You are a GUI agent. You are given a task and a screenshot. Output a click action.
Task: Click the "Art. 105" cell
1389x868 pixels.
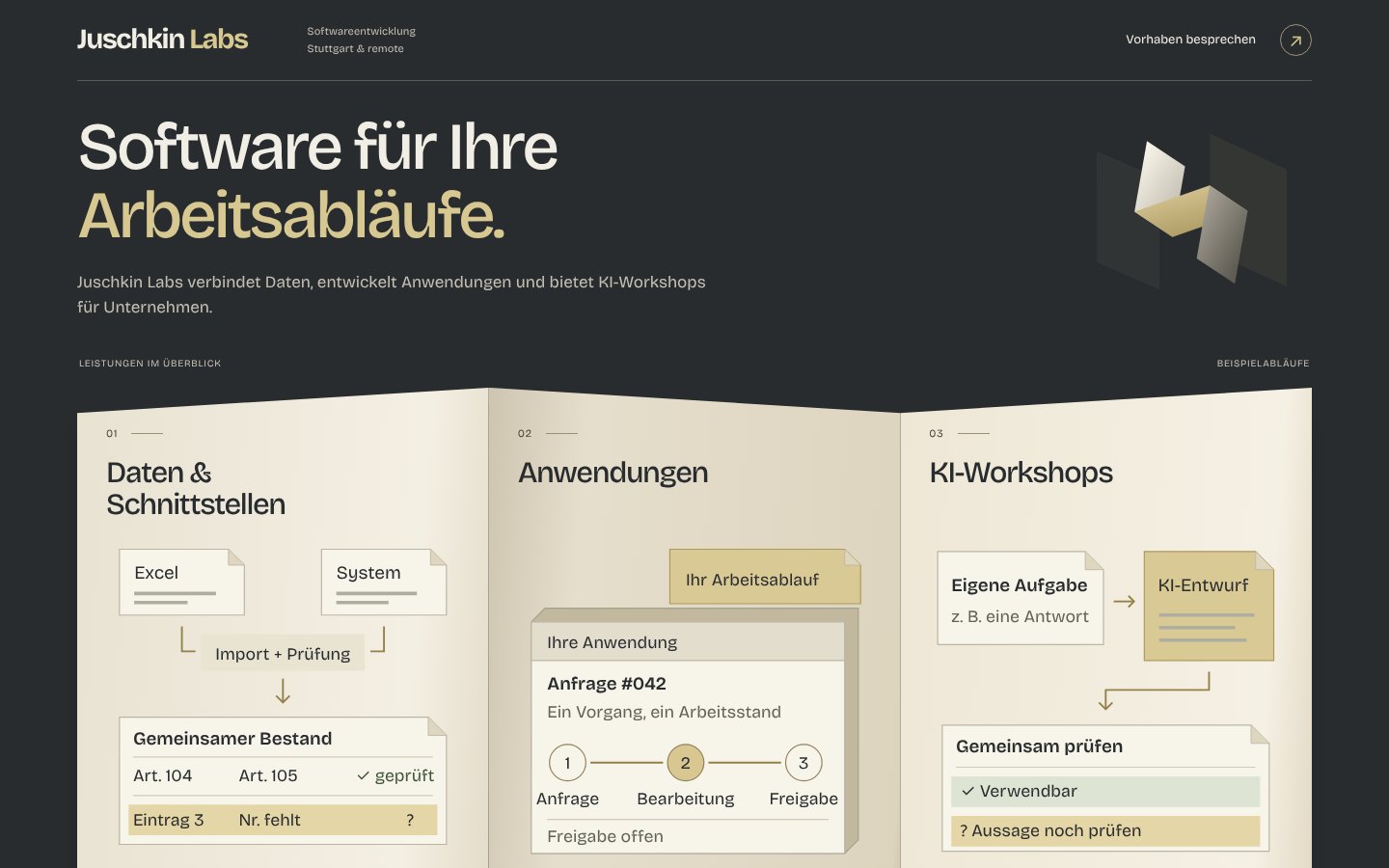pos(268,775)
